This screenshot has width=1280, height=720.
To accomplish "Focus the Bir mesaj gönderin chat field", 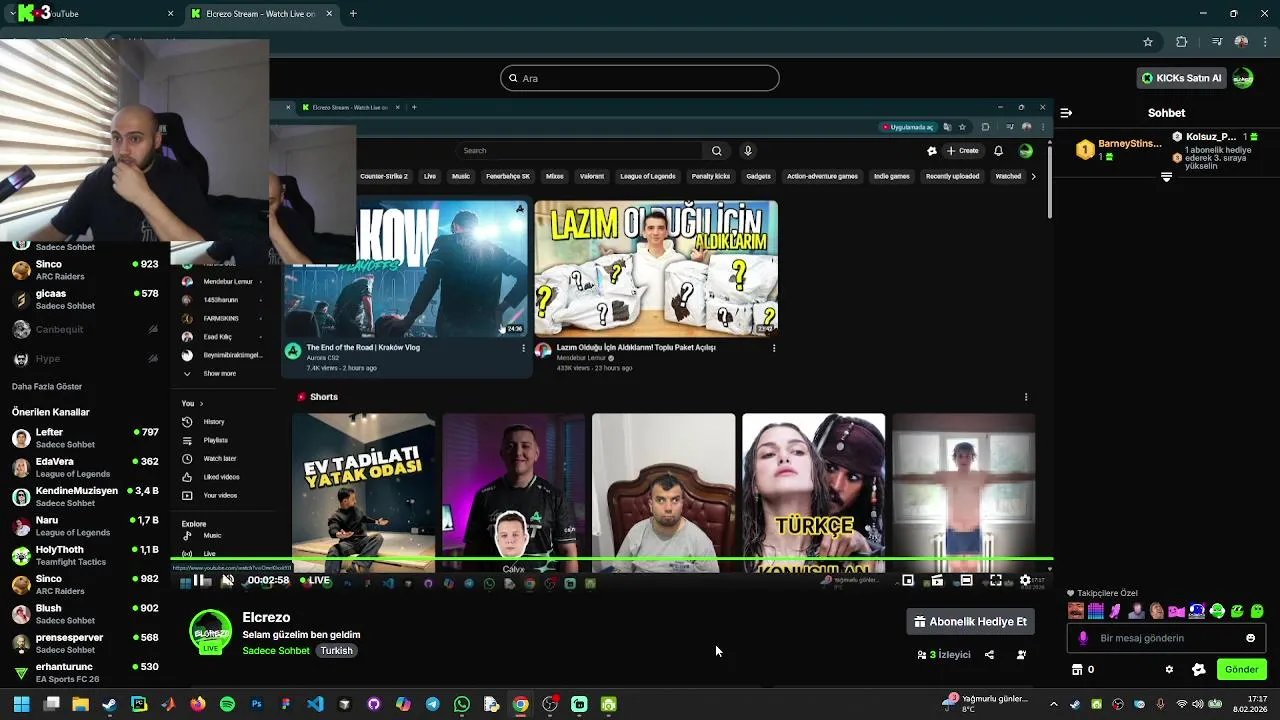I will coord(1165,638).
